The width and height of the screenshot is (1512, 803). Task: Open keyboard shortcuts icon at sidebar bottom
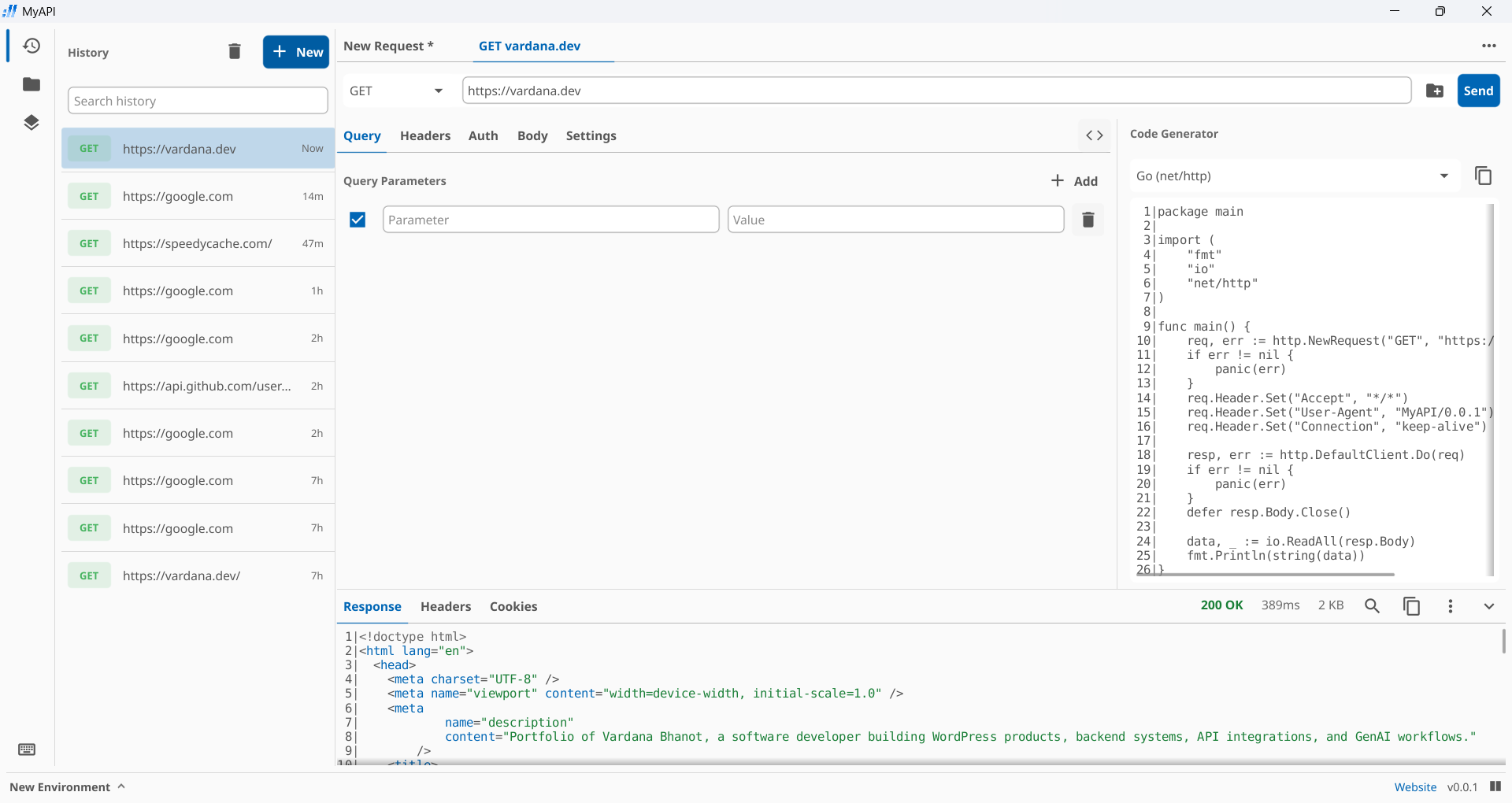(x=27, y=749)
